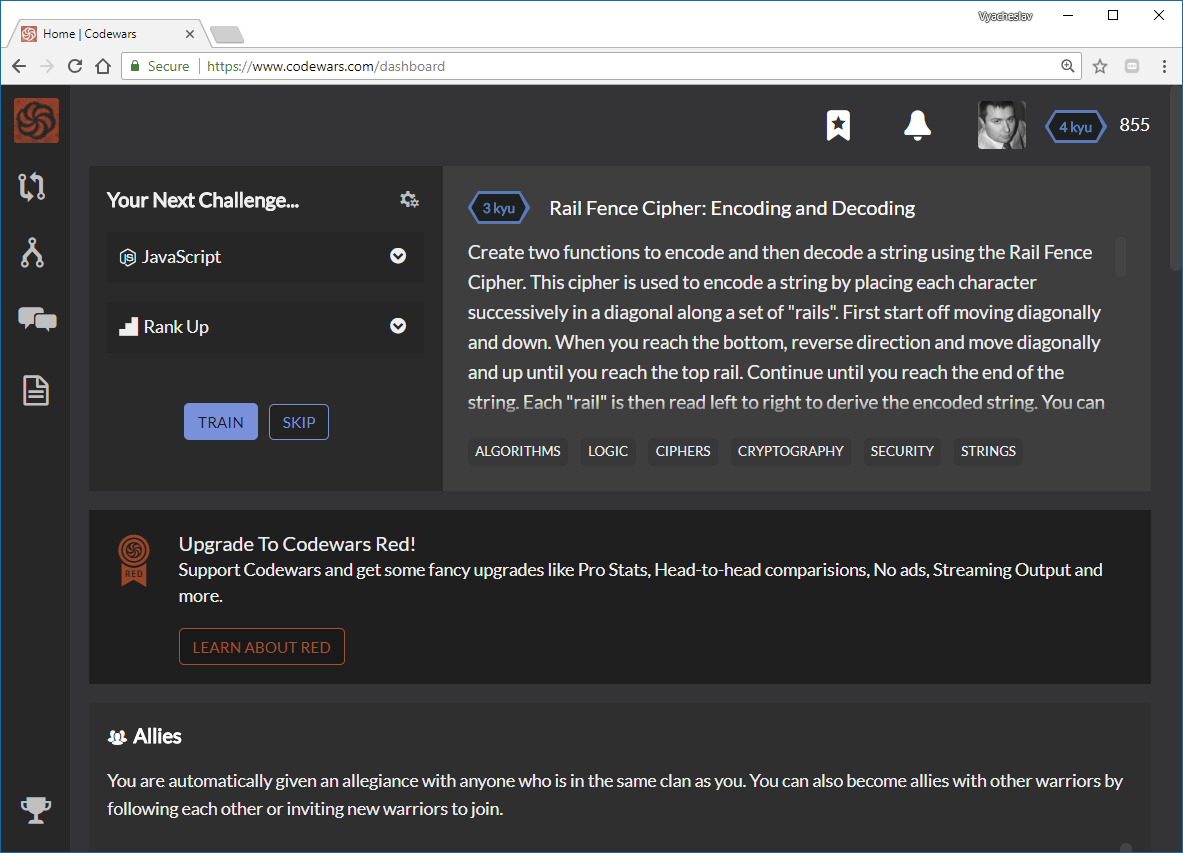Go forward in browser history
The width and height of the screenshot is (1183, 853).
pyautogui.click(x=47, y=66)
